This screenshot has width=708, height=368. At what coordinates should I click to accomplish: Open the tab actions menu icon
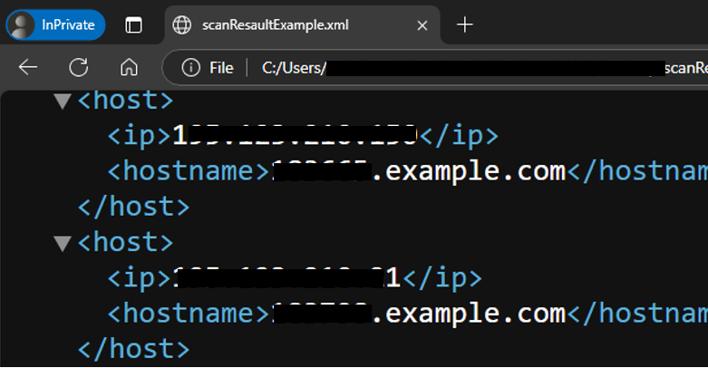tap(133, 25)
